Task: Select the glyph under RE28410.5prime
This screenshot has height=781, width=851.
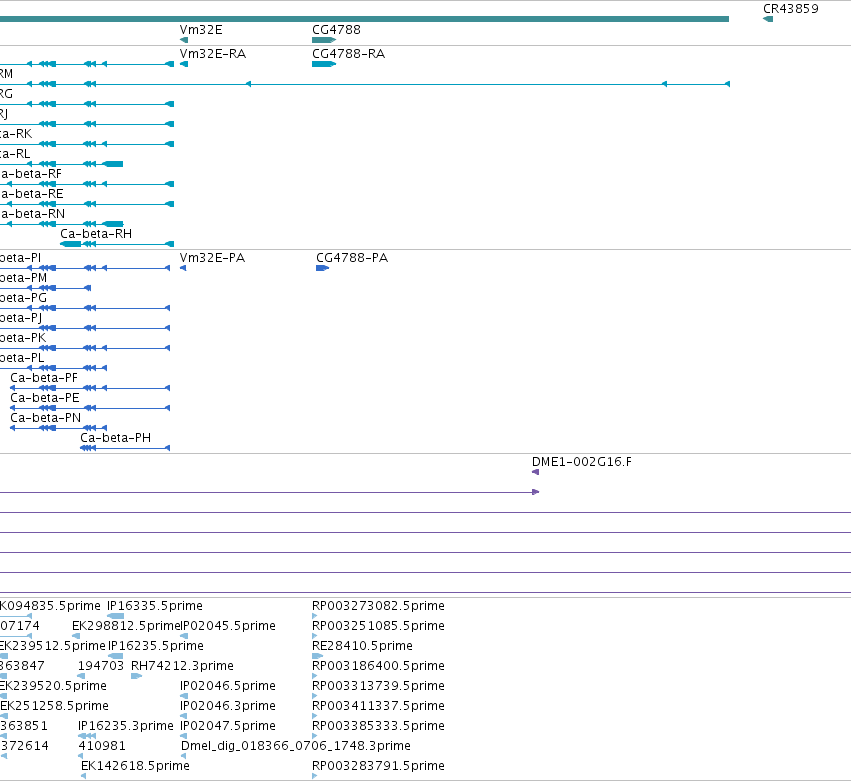Action: pyautogui.click(x=317, y=656)
